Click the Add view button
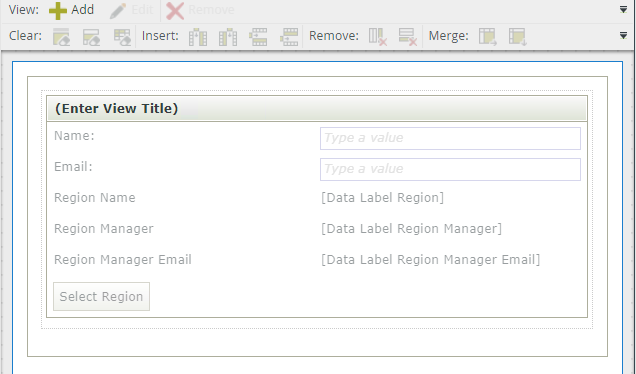 point(72,10)
